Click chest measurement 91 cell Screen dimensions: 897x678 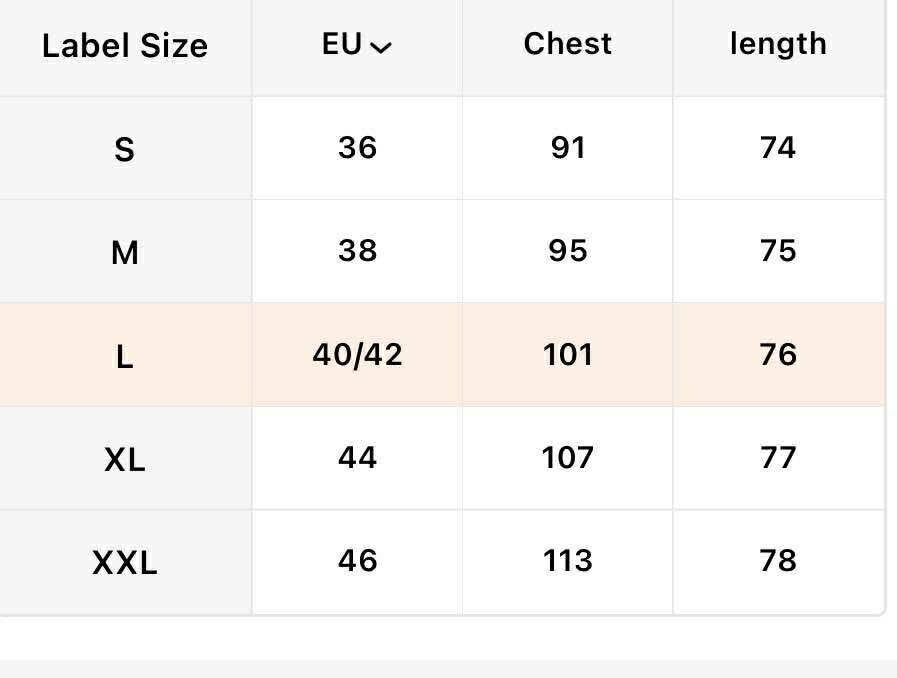568,148
